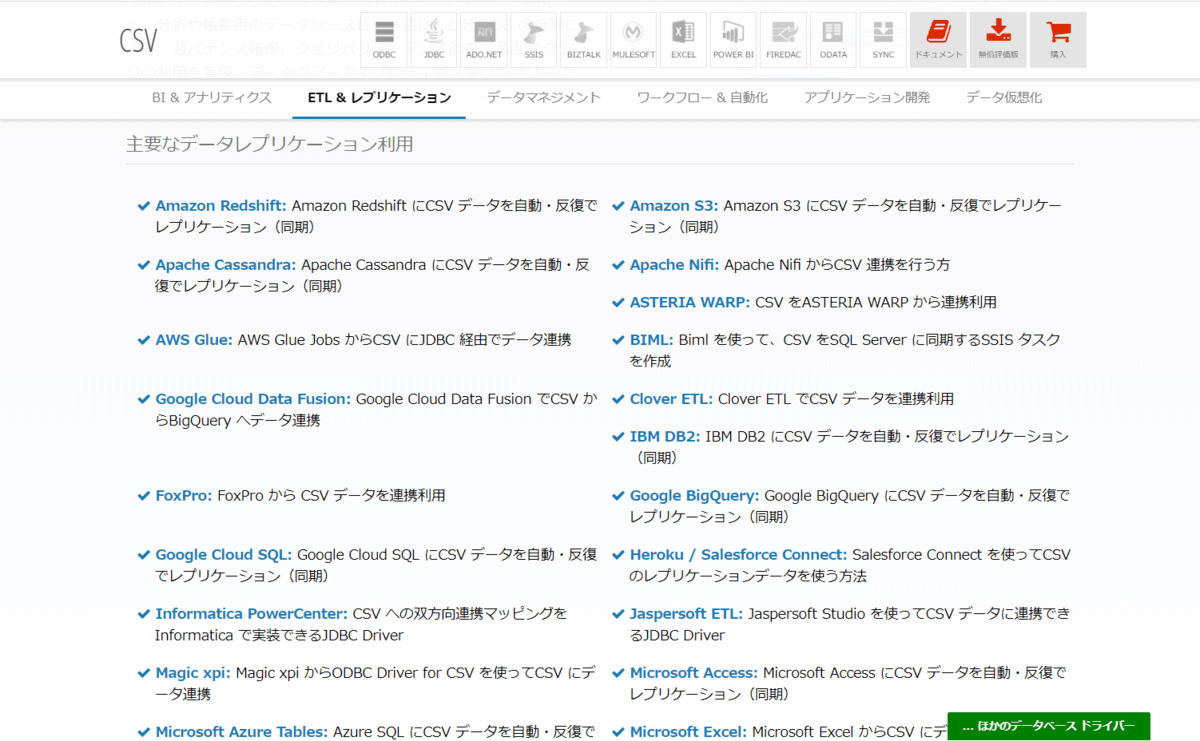Select the FireDAC component icon
Image resolution: width=1200 pixels, height=741 pixels.
pyautogui.click(x=783, y=40)
